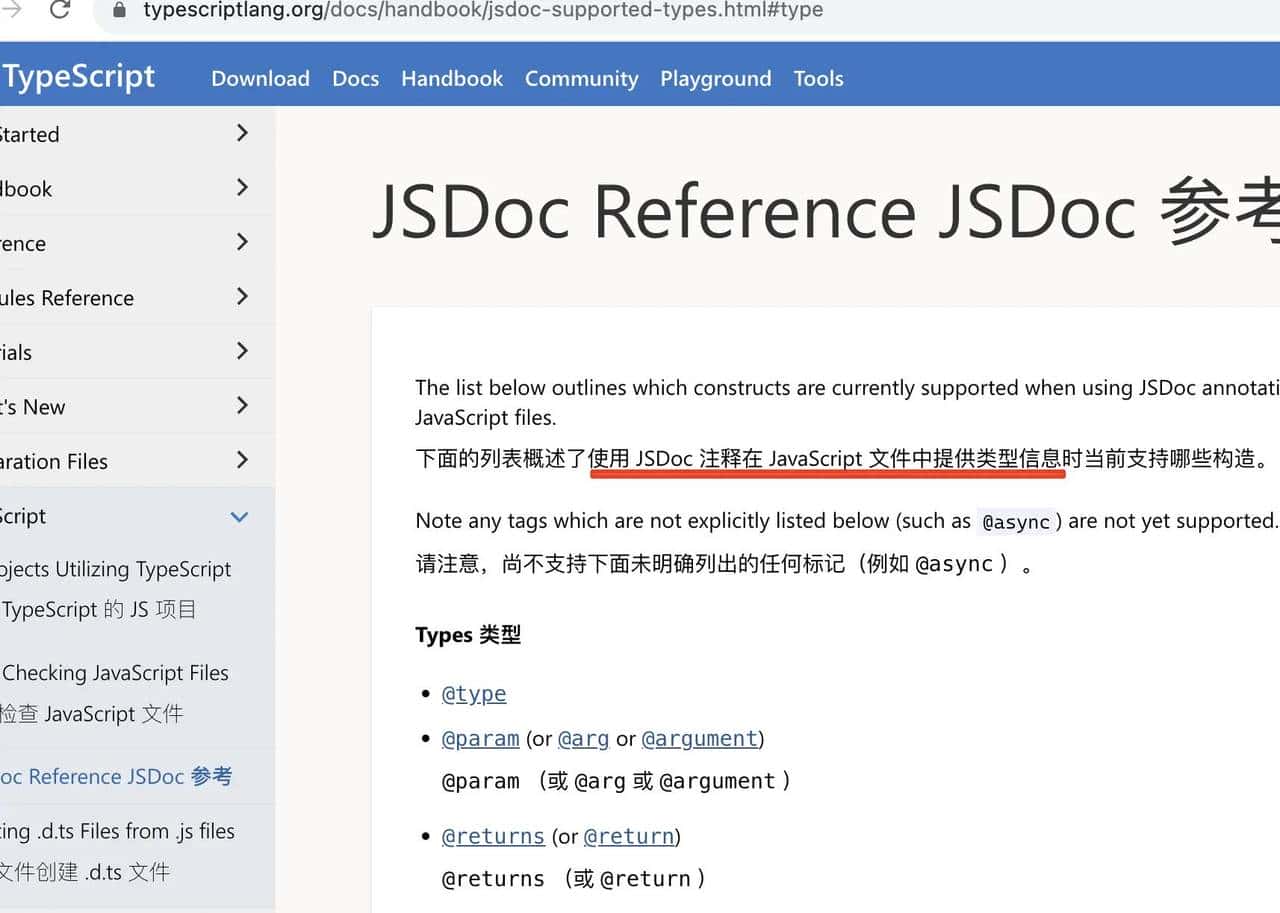
Task: Expand the What's New section
Action: [x=241, y=406]
